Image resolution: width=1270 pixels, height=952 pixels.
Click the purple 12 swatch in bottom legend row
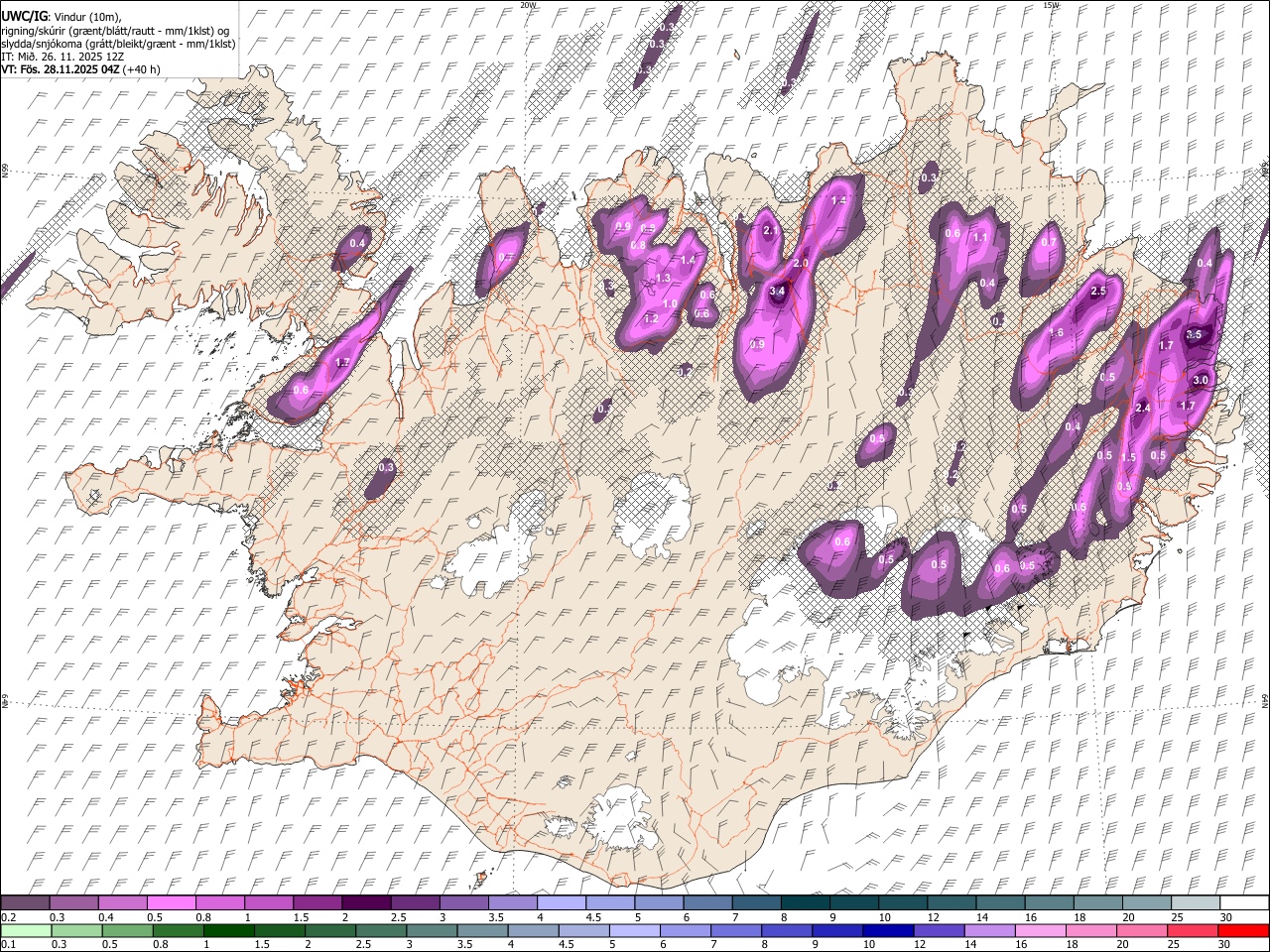tap(939, 930)
